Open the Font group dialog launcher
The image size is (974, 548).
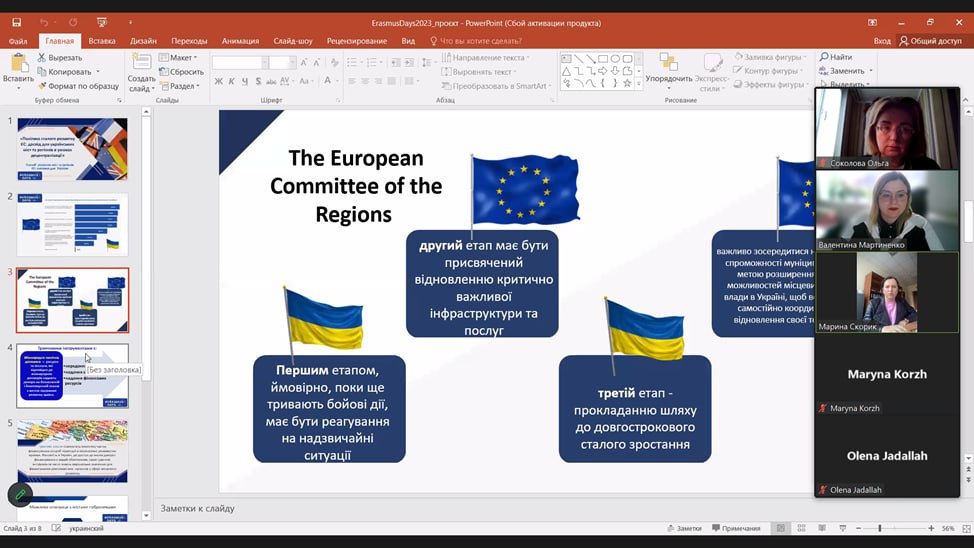coord(339,100)
